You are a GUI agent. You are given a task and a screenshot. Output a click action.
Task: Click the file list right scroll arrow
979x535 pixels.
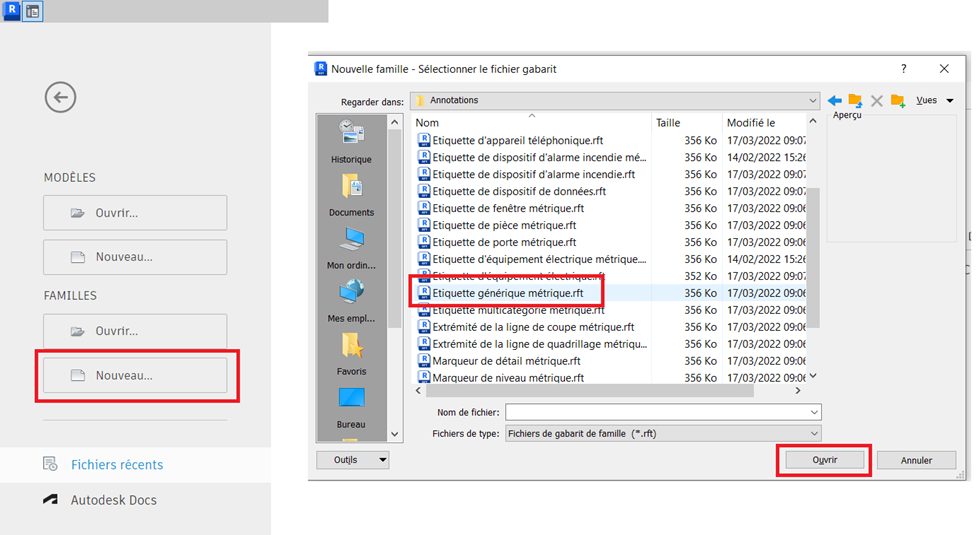(x=797, y=391)
